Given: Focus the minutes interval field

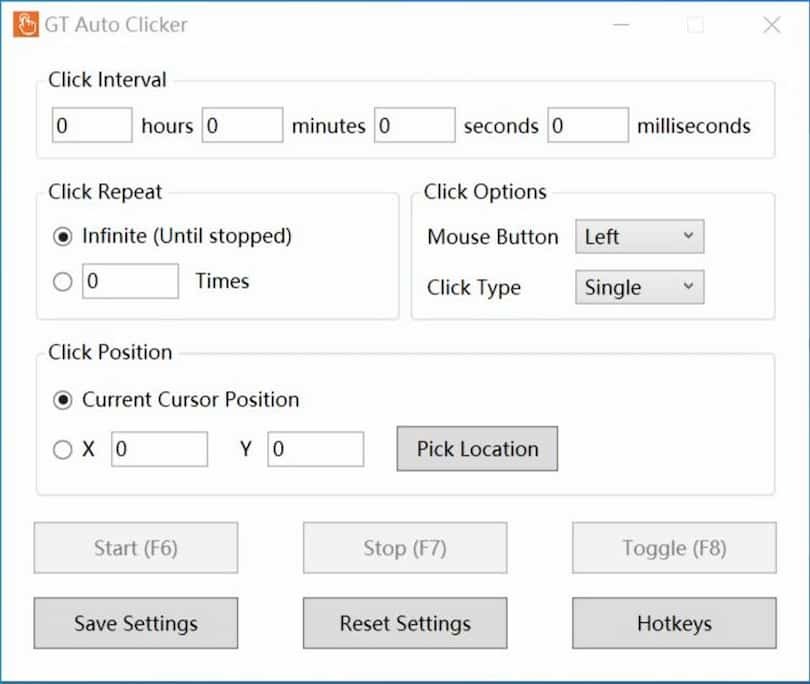Looking at the screenshot, I should tap(242, 125).
